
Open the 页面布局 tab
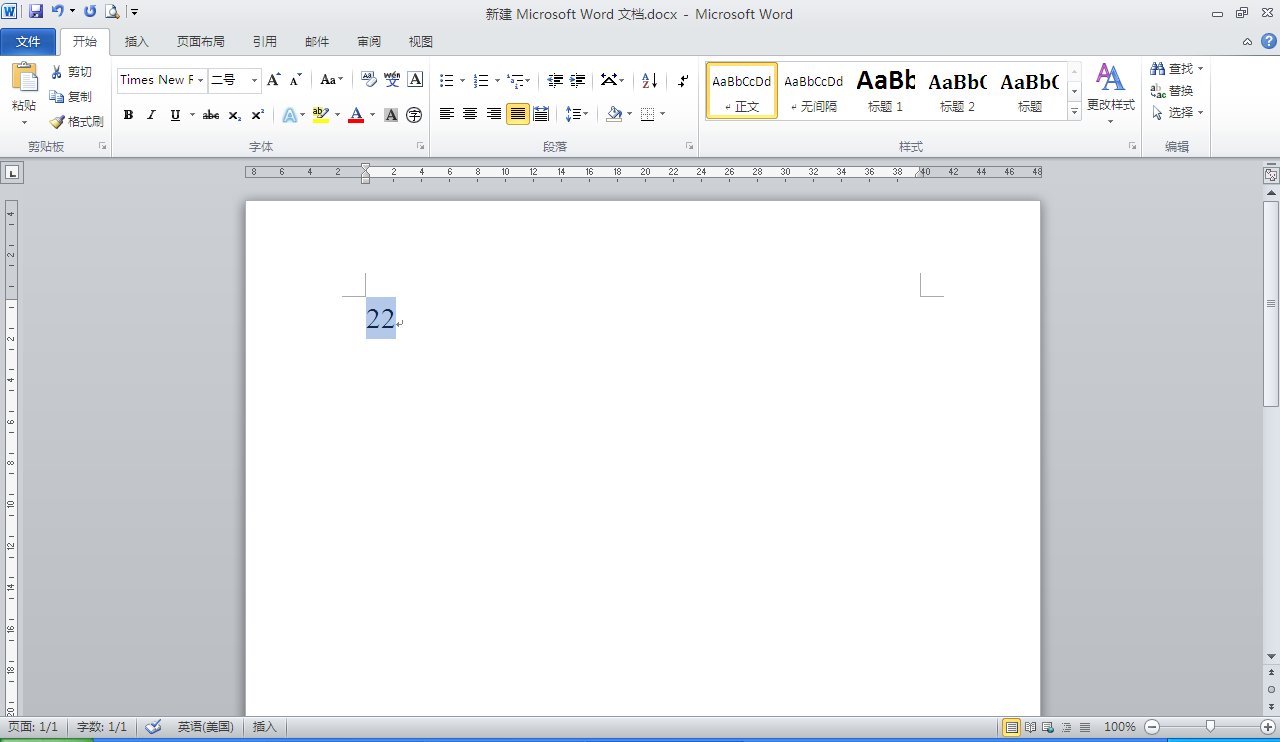[200, 41]
